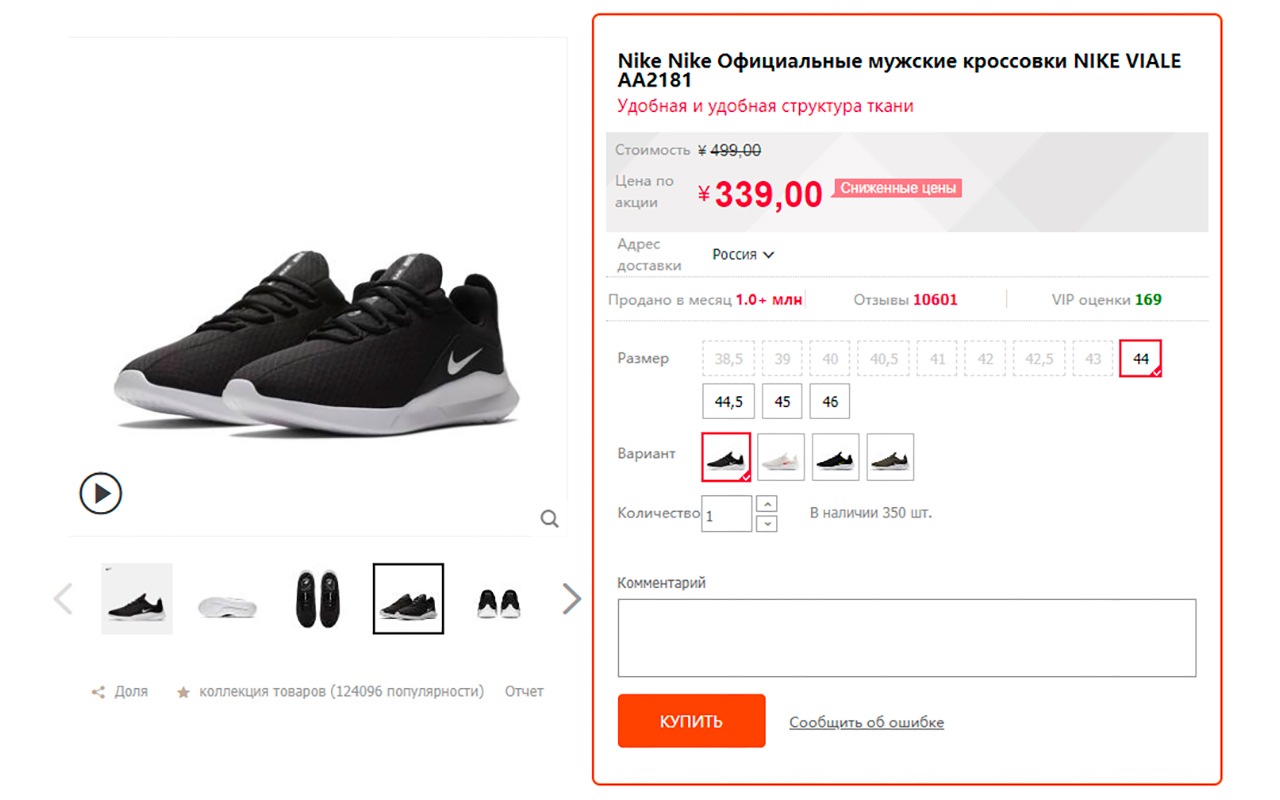Image resolution: width=1280 pixels, height=800 pixels.
Task: Click the star favorites icon
Action: coord(183,692)
